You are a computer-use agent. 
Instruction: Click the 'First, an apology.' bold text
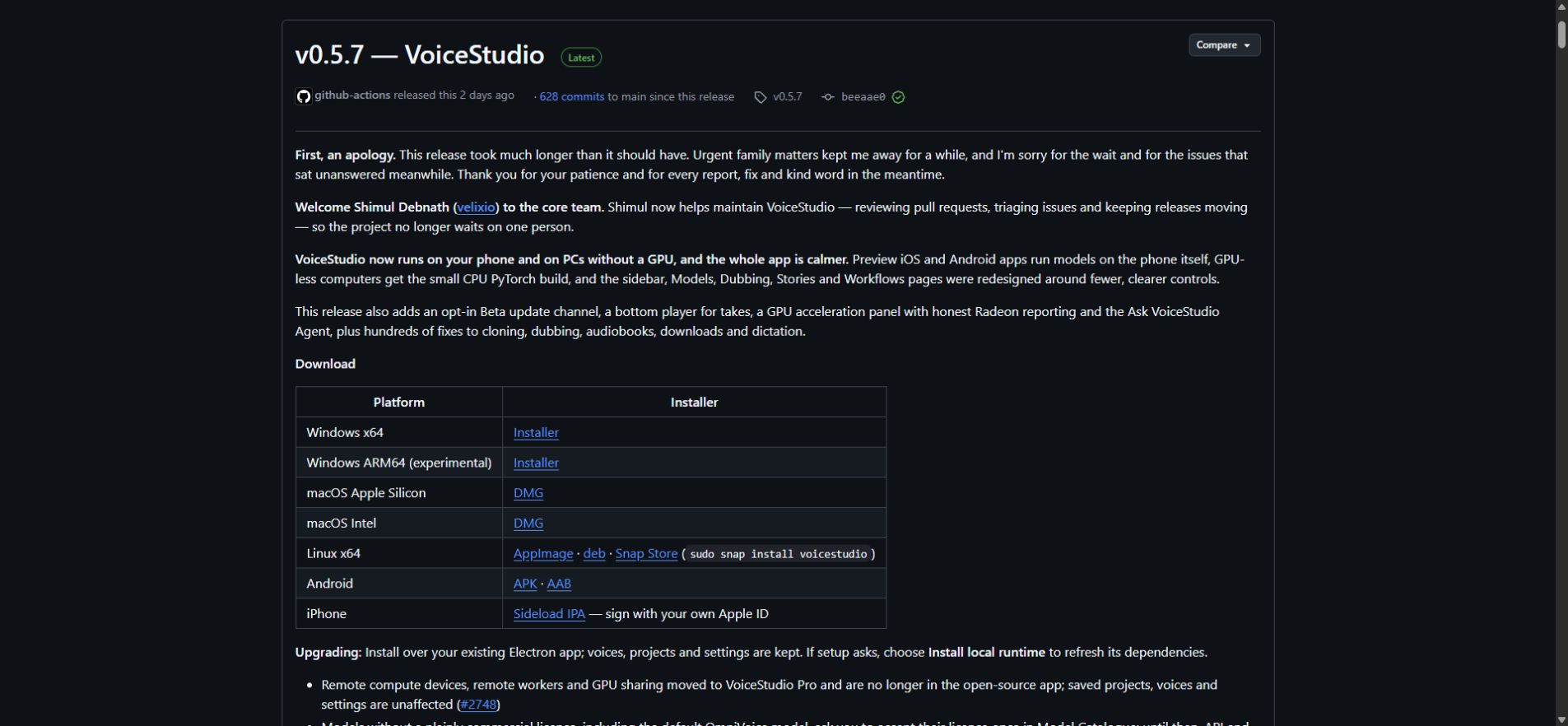point(346,155)
